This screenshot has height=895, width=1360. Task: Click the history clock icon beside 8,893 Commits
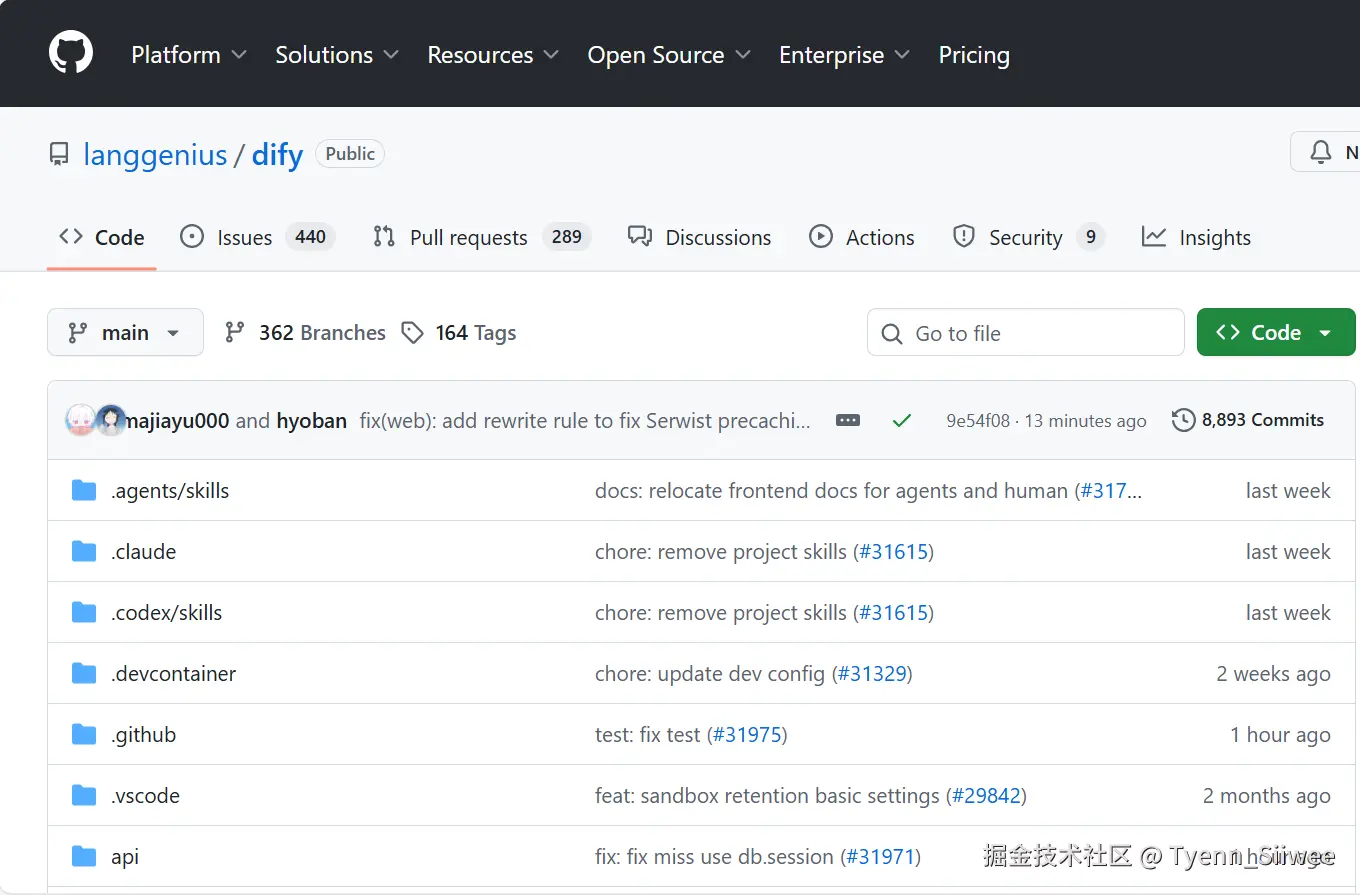(1183, 420)
